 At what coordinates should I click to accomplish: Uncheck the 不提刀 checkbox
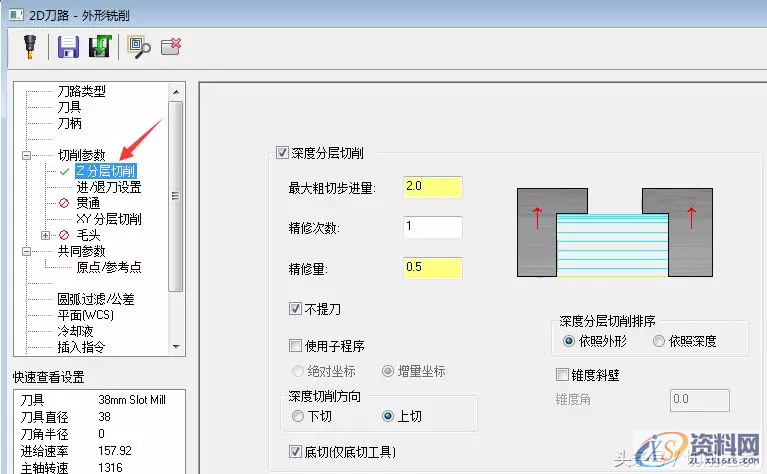pos(295,309)
